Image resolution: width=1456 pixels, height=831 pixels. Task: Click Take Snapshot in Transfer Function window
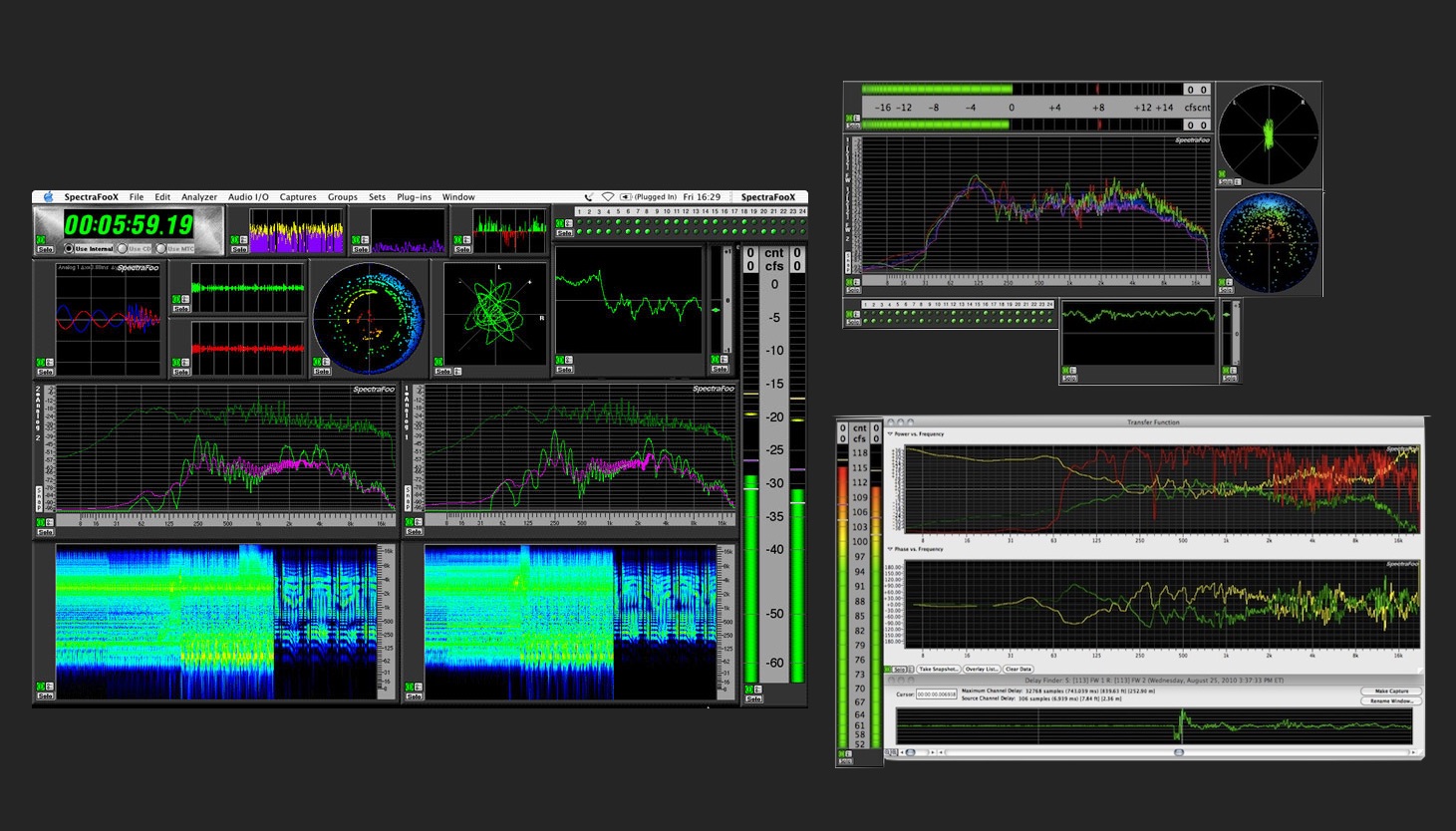tap(938, 670)
